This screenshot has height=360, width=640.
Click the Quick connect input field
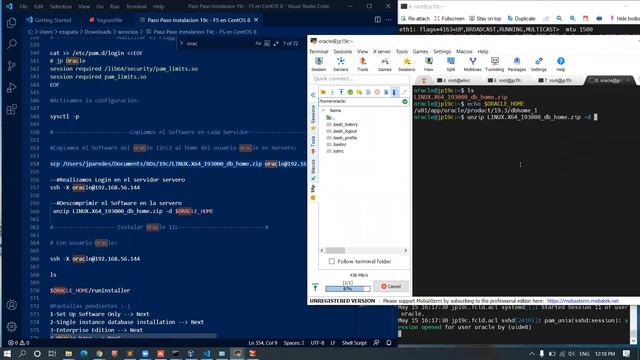pos(359,78)
